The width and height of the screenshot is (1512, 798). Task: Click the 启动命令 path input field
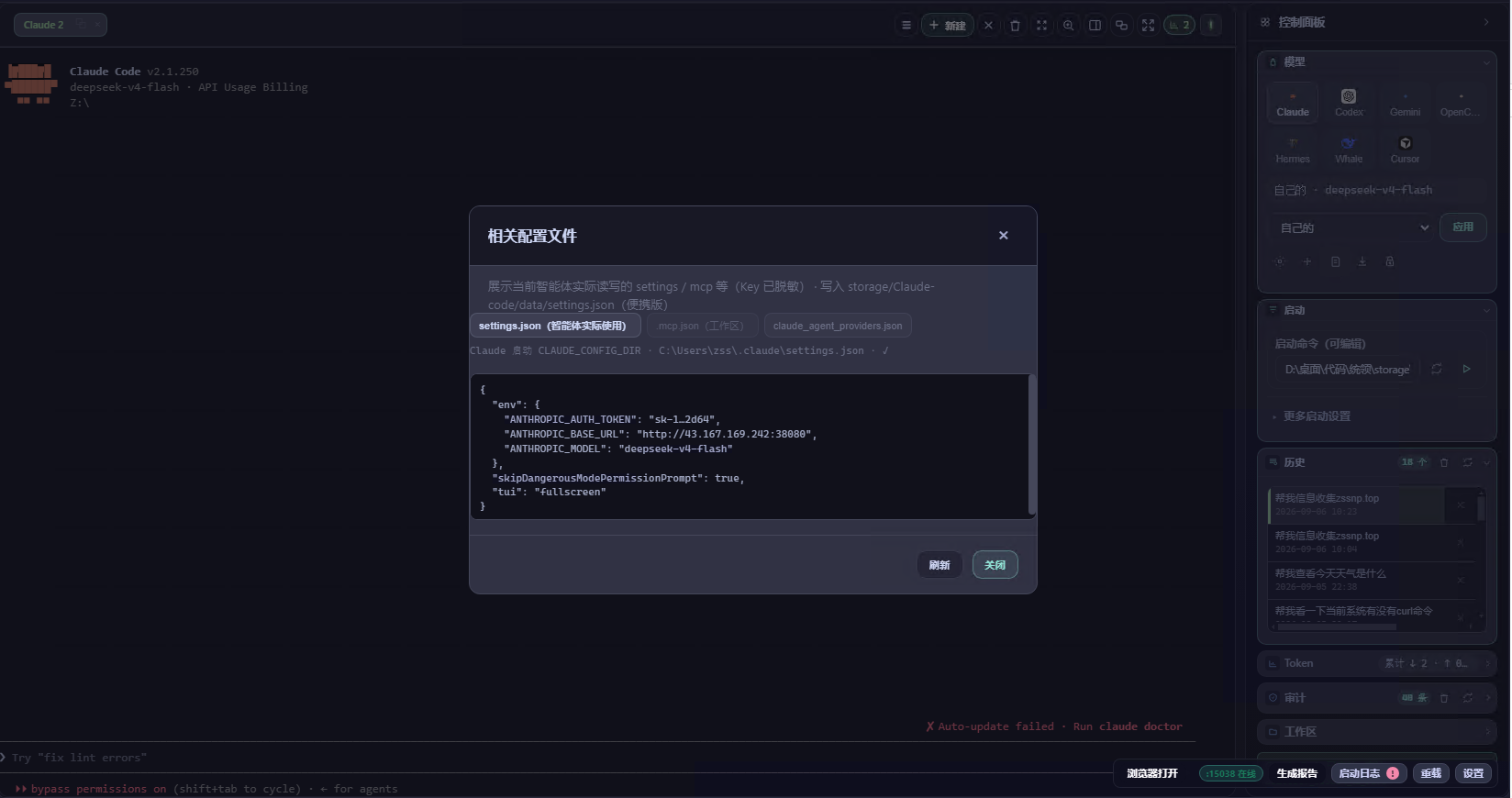(x=1347, y=369)
